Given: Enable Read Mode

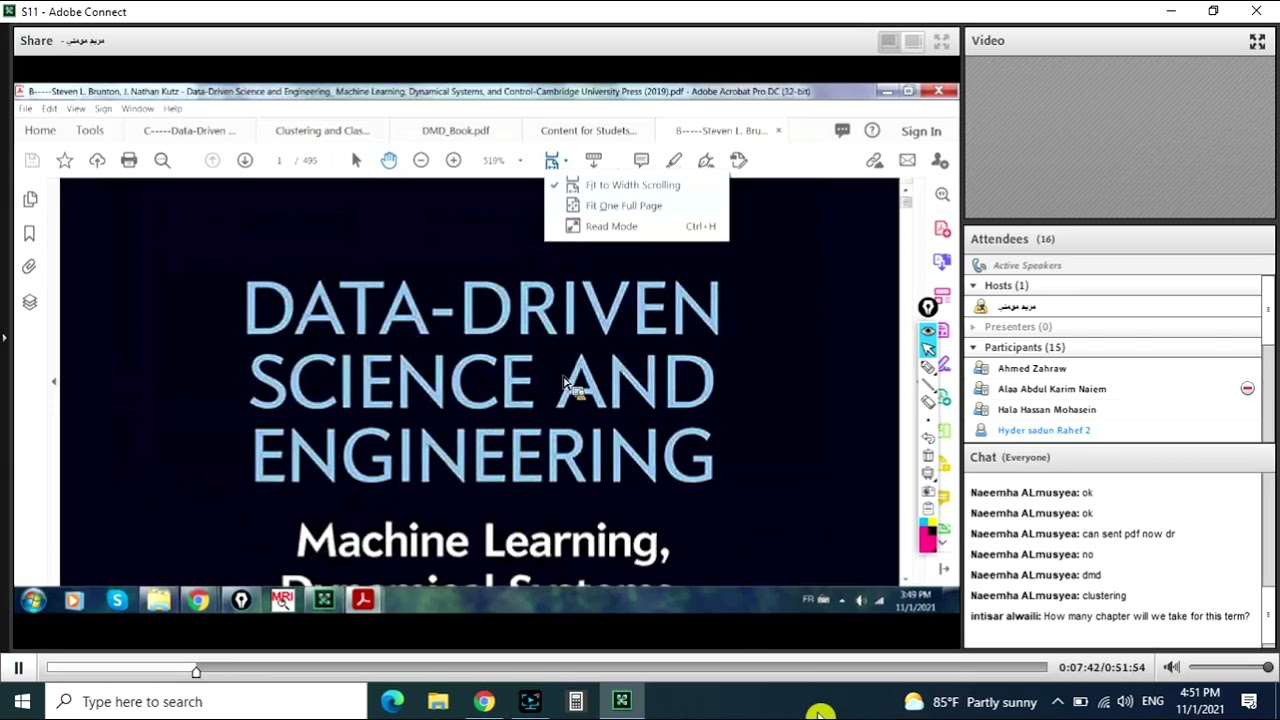Looking at the screenshot, I should [637, 226].
